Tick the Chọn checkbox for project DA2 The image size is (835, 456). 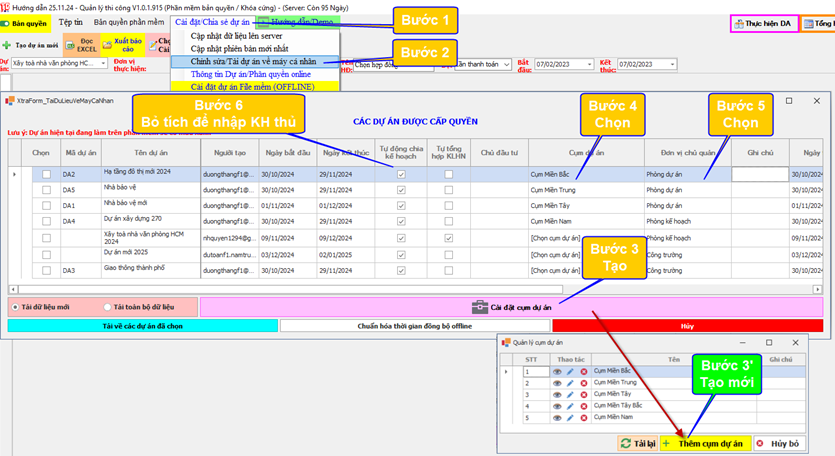point(46,174)
